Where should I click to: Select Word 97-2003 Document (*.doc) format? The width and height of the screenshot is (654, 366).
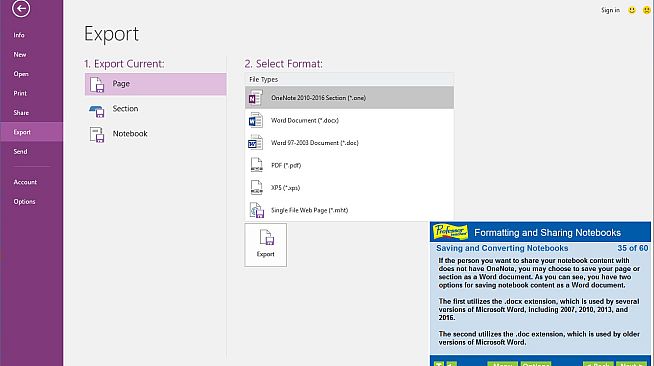(349, 143)
